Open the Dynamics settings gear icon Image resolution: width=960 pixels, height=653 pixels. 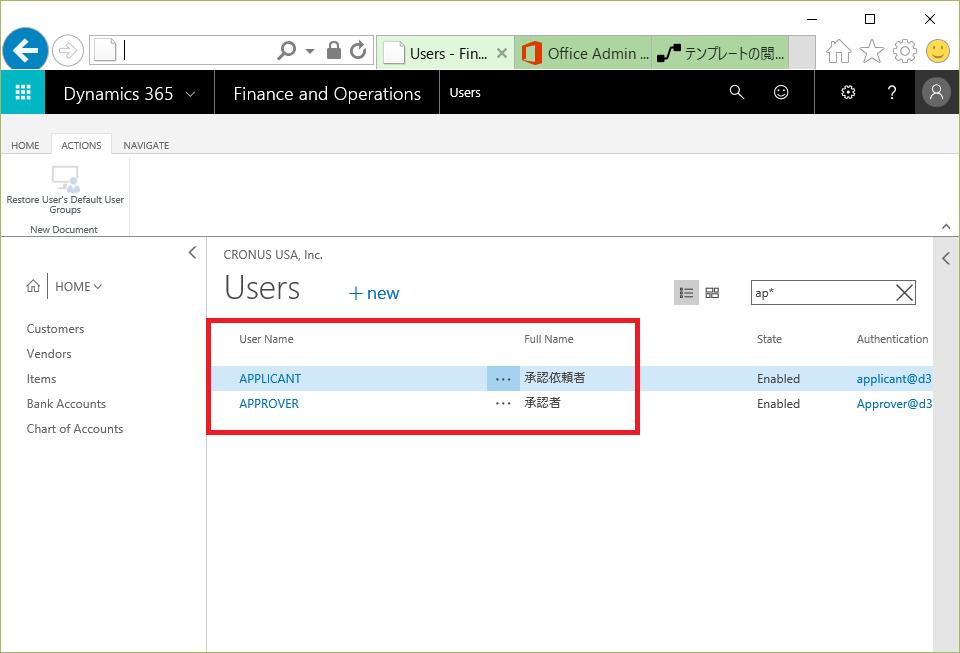coord(848,92)
